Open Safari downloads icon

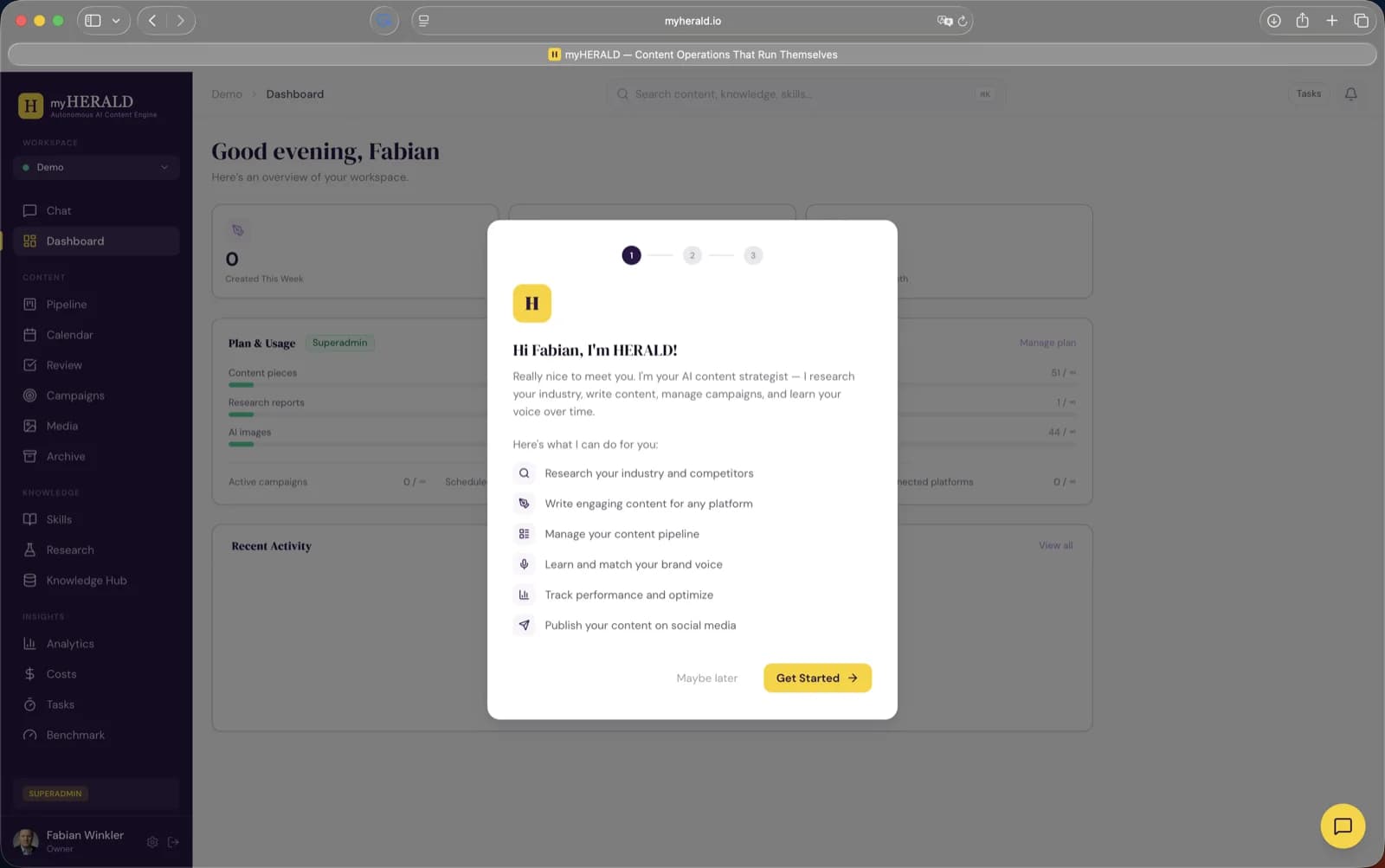1273,21
